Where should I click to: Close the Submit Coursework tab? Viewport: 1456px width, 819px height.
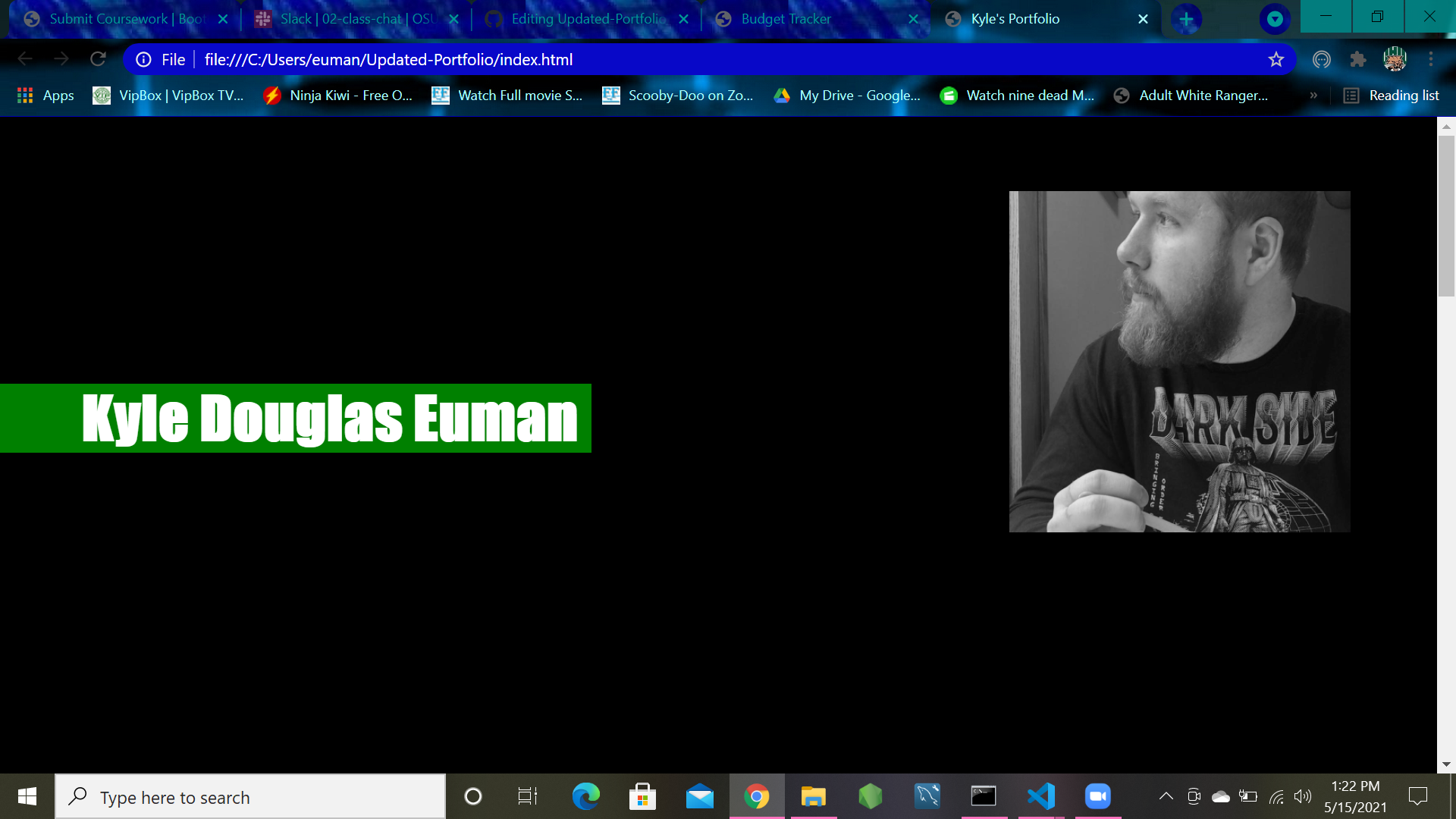pos(223,19)
